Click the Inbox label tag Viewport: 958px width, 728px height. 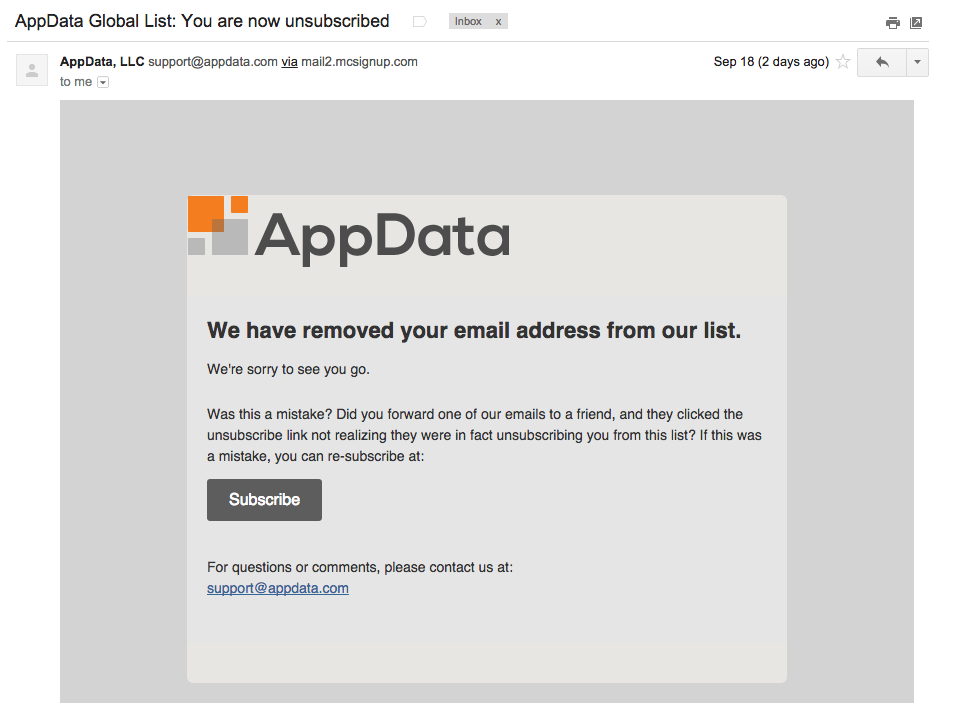(x=468, y=21)
